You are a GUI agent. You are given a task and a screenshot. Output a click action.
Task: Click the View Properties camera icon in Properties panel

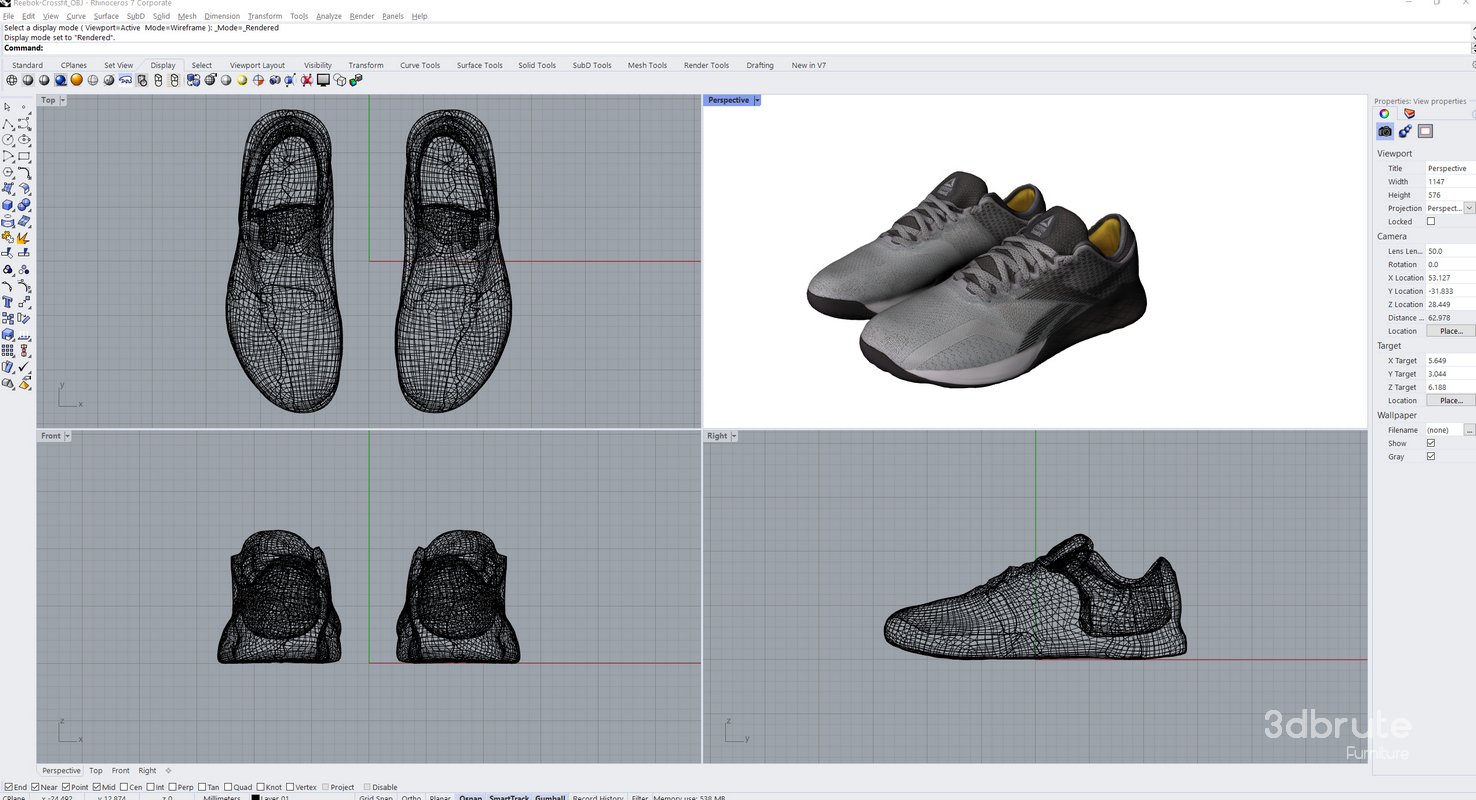coord(1384,131)
